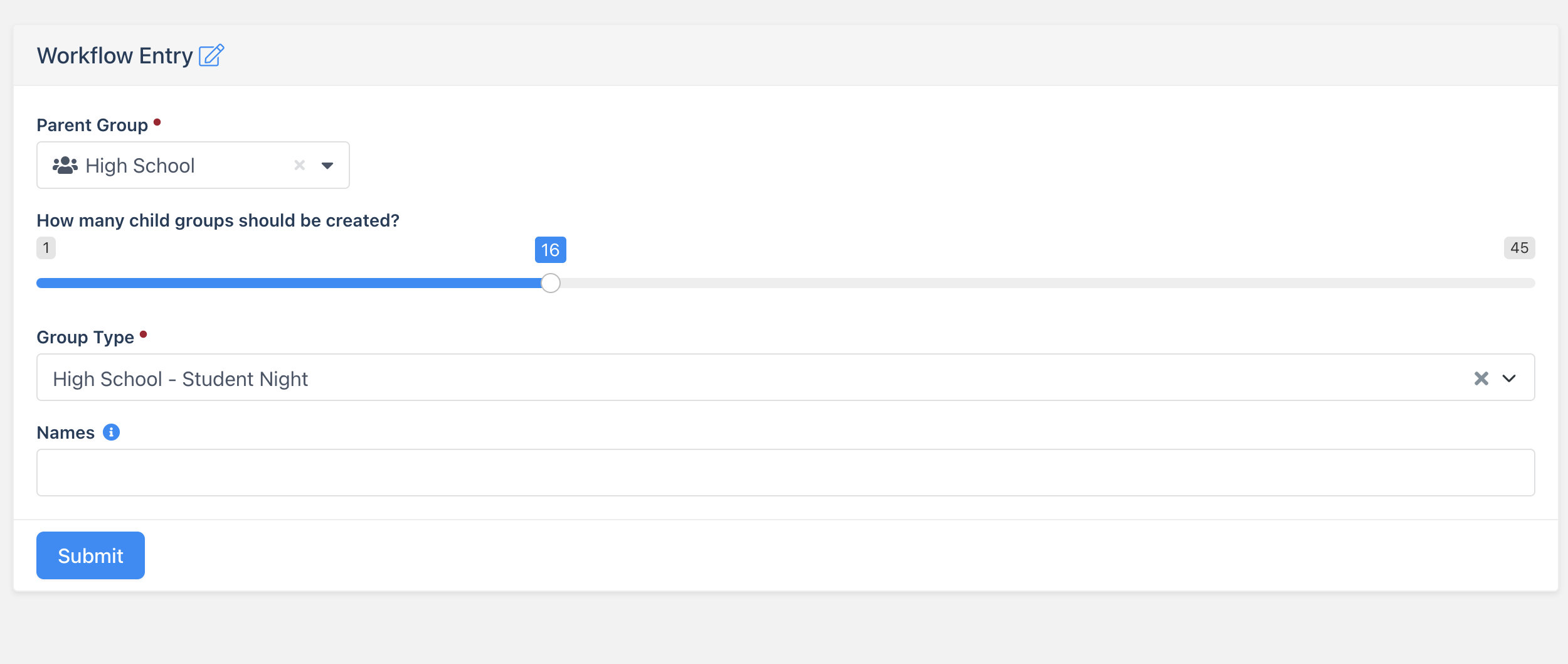Click the people icon in Parent Group
Screen dimensions: 1568x664
65,166
